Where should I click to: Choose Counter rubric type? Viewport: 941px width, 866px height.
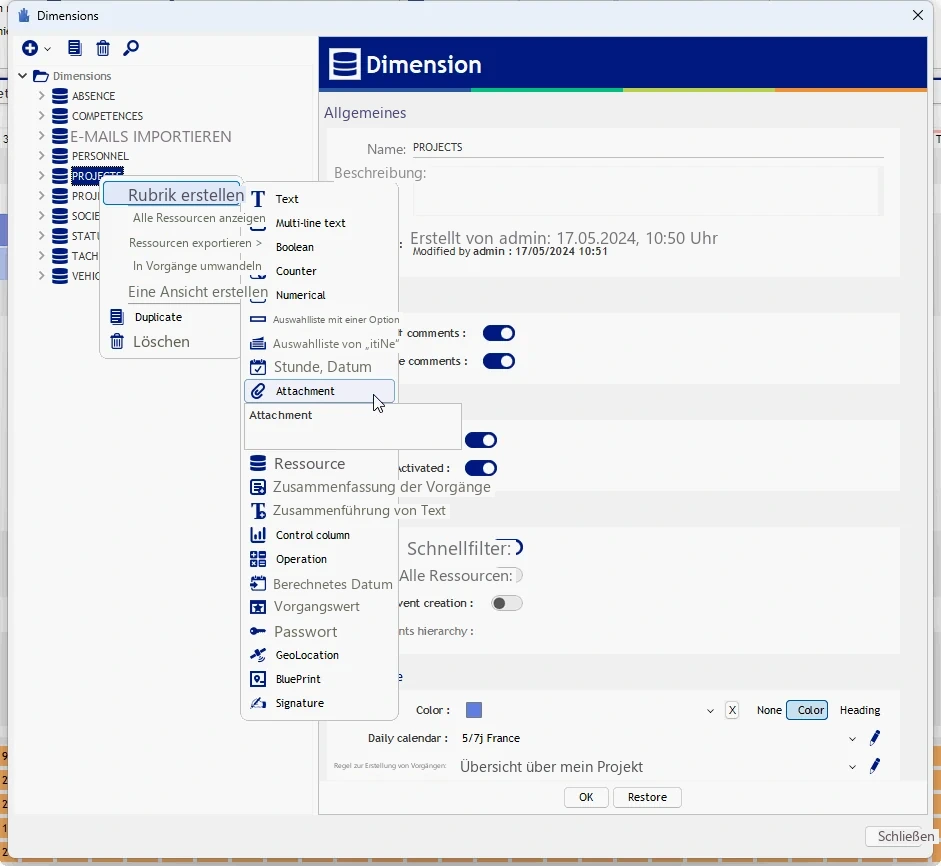tap(296, 271)
